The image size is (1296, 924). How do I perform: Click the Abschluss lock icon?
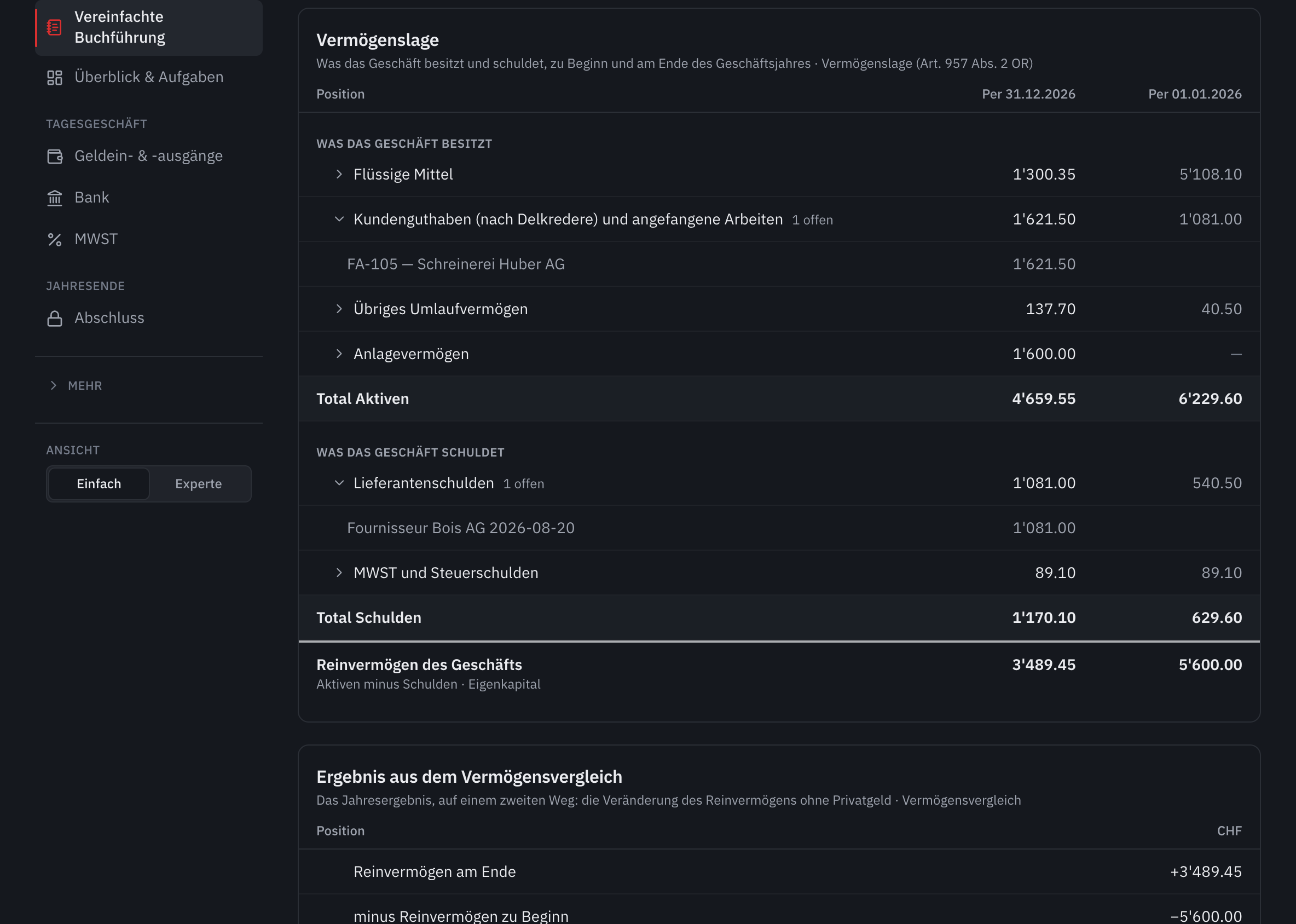[x=55, y=318]
